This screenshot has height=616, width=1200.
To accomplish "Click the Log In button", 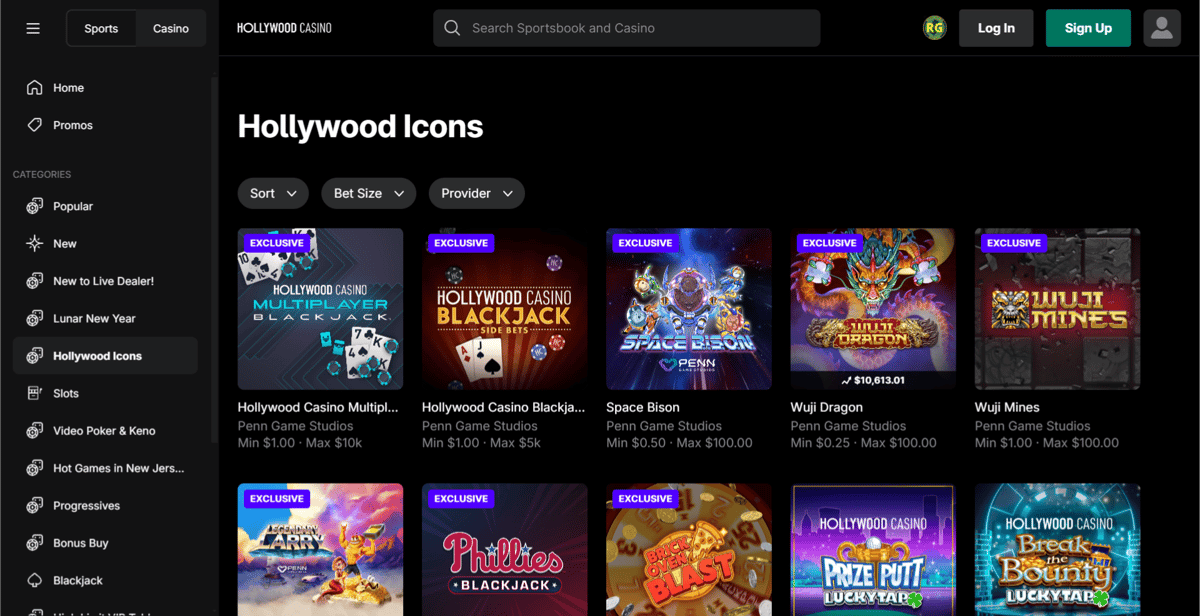I will [996, 28].
